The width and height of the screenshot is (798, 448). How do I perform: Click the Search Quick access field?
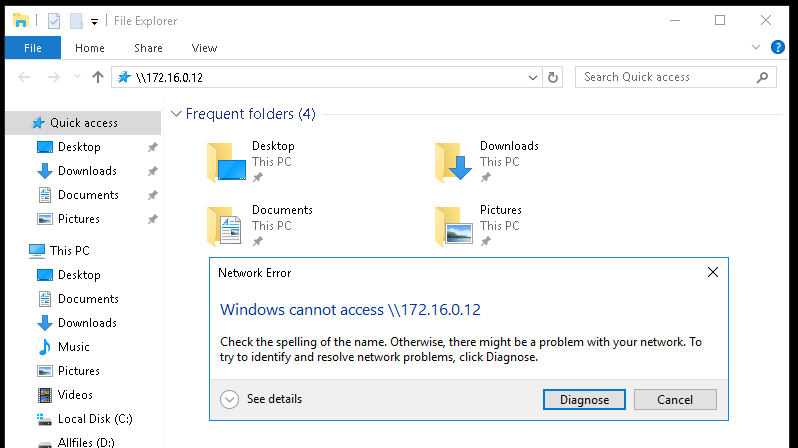pyautogui.click(x=675, y=77)
